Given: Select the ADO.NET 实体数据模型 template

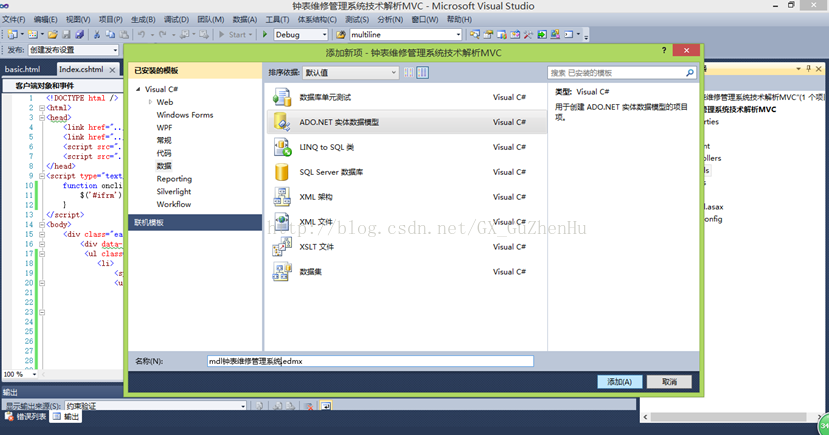Looking at the screenshot, I should coord(407,122).
